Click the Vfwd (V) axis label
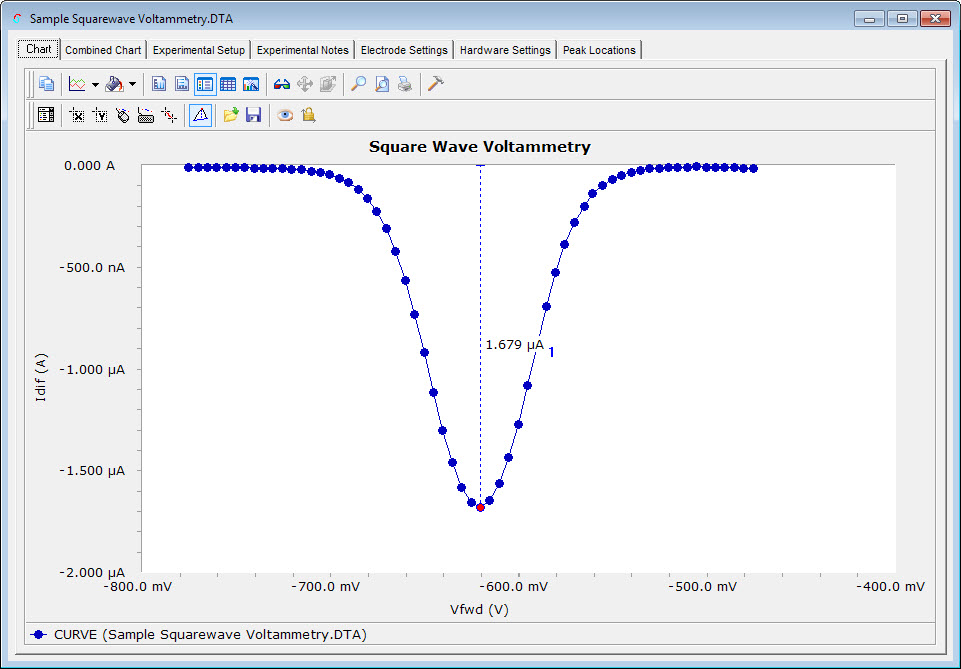 [479, 610]
